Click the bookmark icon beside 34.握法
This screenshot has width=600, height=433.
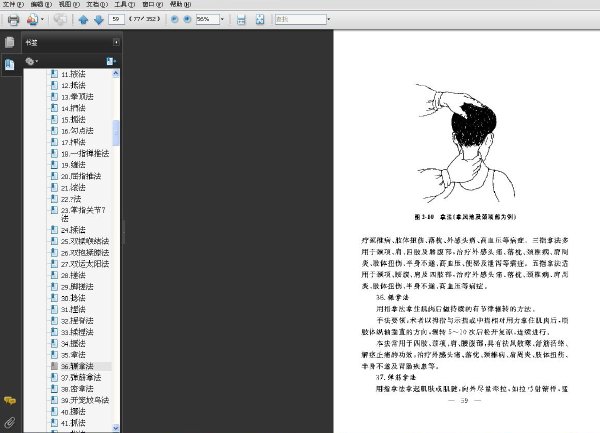(55, 343)
